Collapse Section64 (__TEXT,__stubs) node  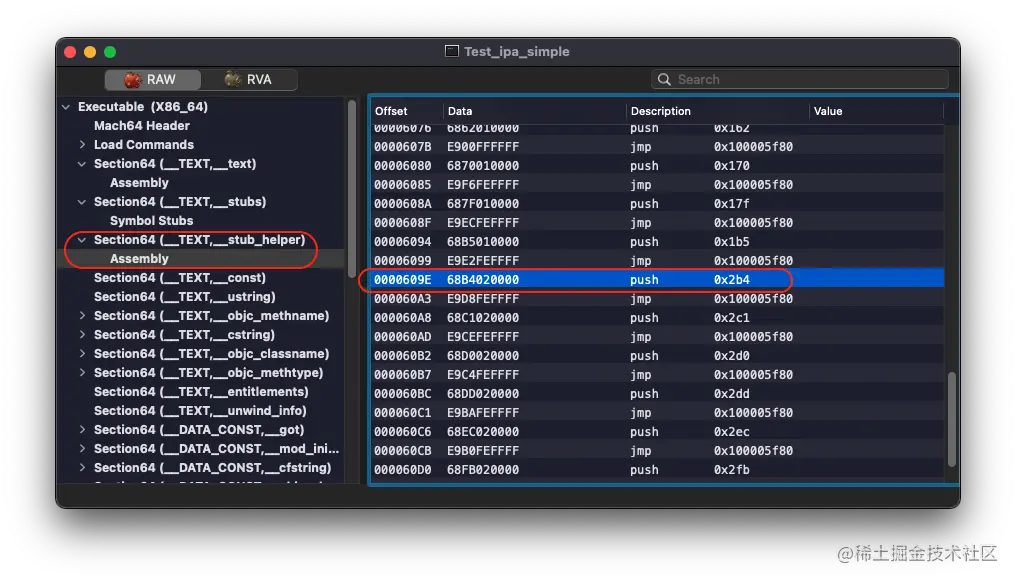coord(82,202)
